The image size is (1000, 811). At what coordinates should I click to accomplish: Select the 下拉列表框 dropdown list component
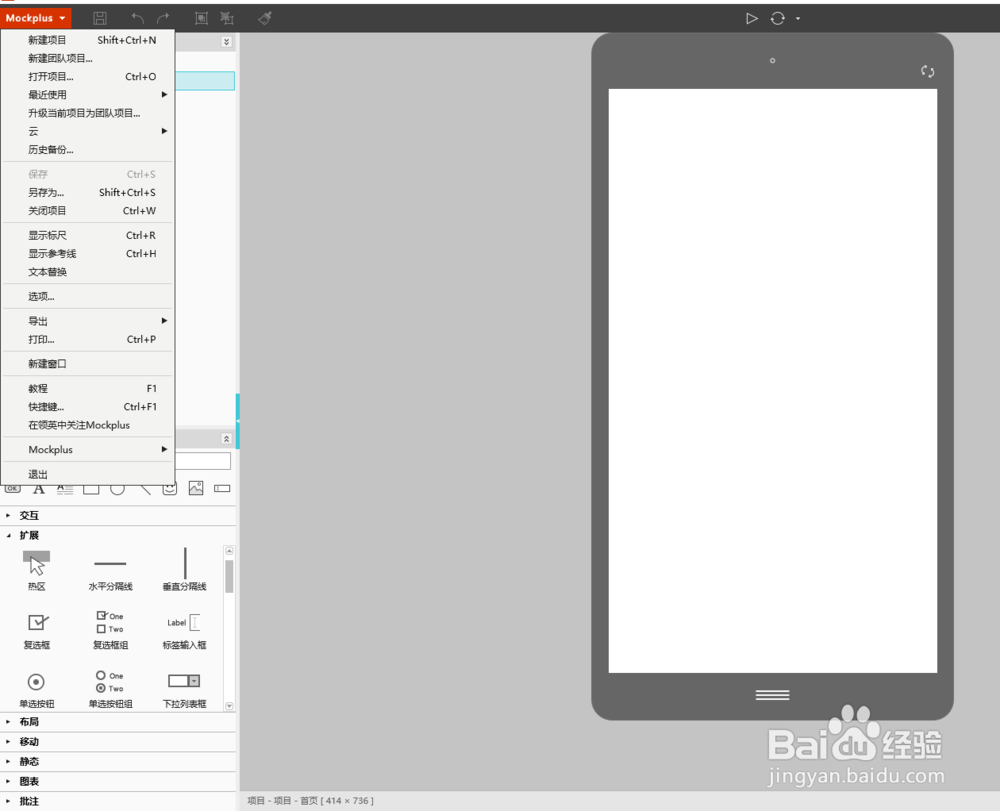184,690
